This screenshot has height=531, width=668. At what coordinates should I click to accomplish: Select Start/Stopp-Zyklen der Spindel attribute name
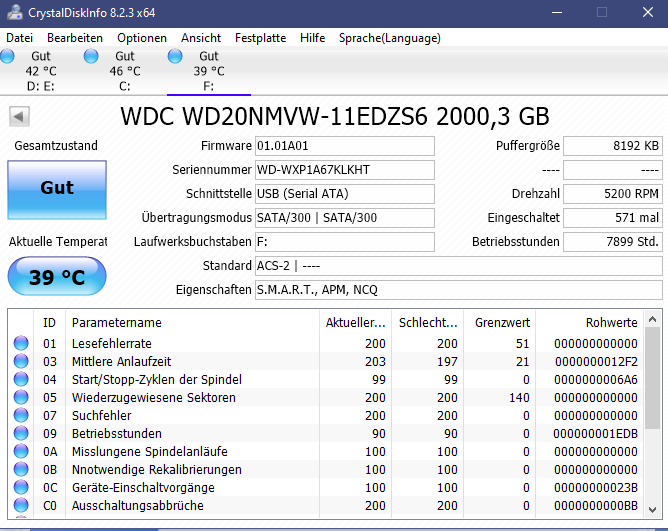point(157,379)
